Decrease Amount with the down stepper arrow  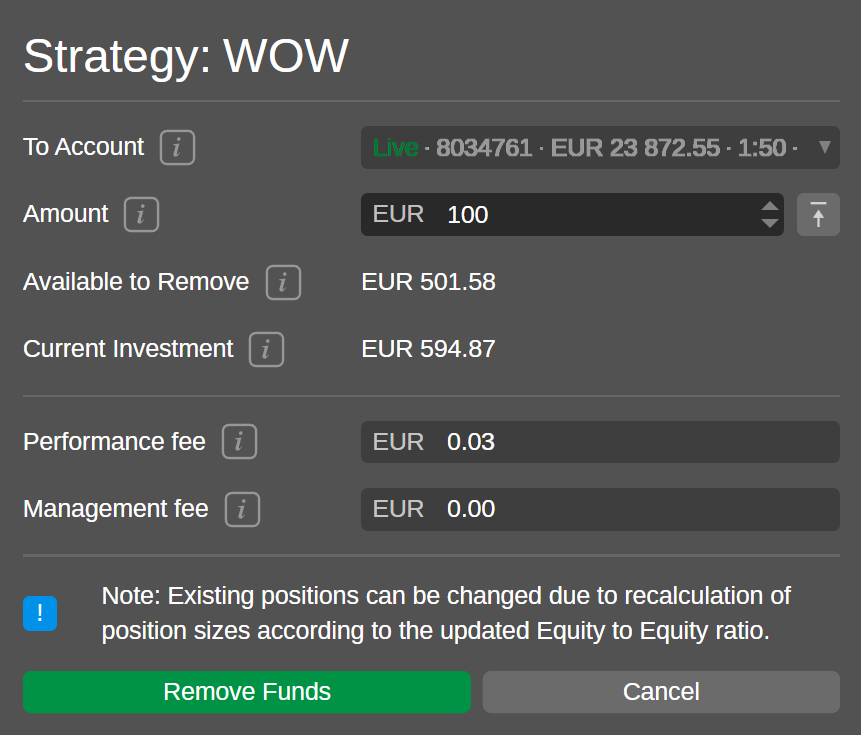[x=769, y=223]
